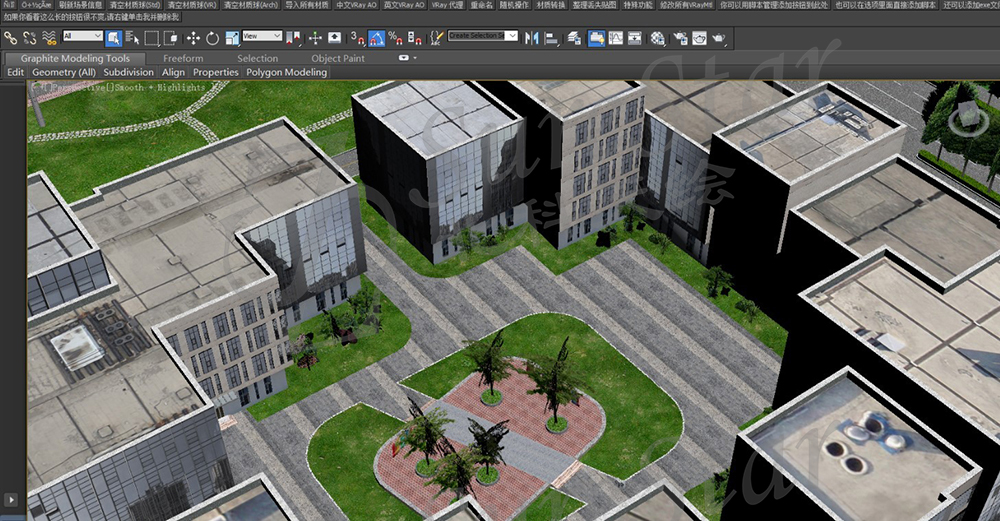Click the 导入所有材质 button
The height and width of the screenshot is (521, 1000).
click(307, 4)
